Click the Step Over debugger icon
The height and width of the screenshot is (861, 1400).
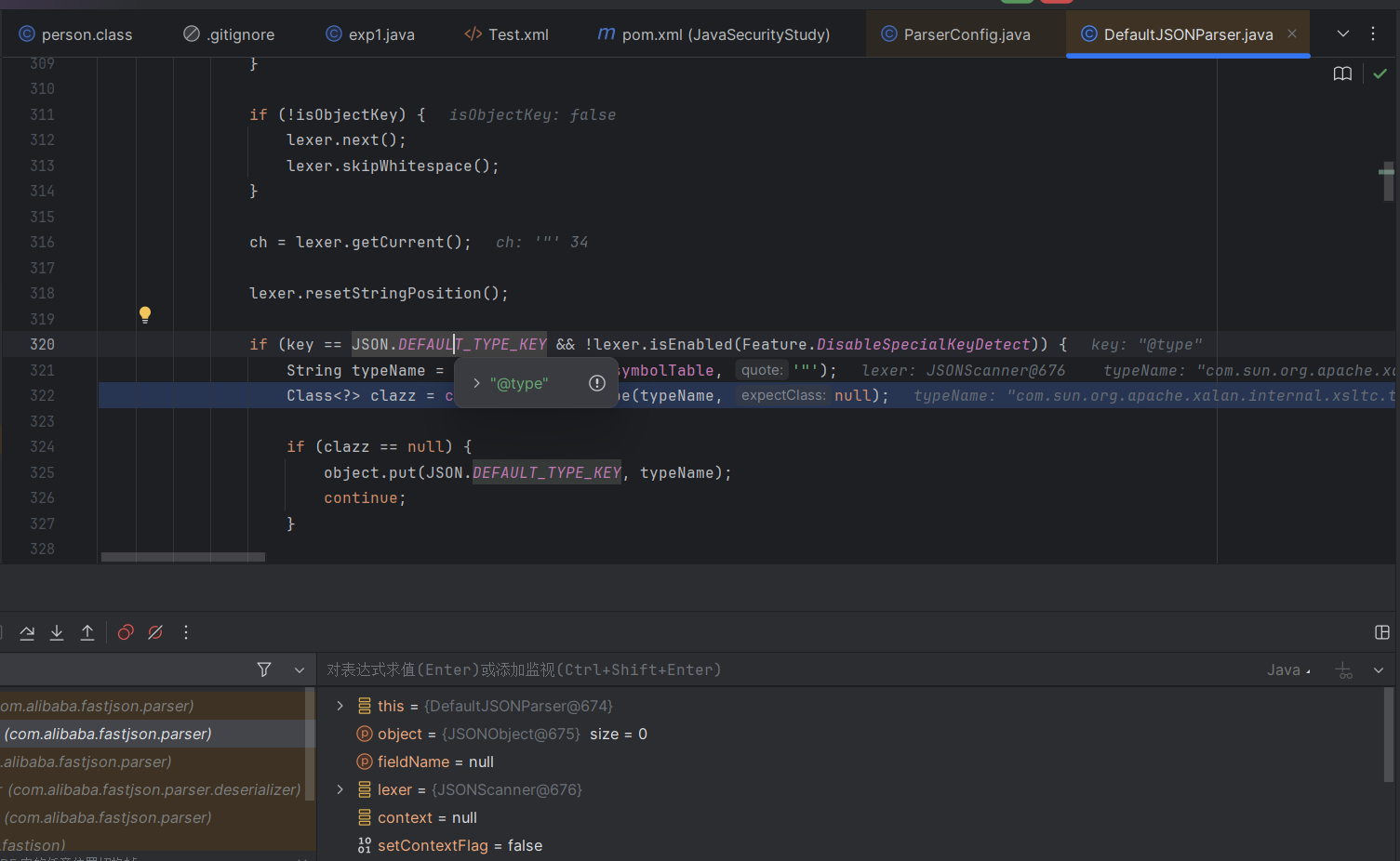(x=27, y=632)
